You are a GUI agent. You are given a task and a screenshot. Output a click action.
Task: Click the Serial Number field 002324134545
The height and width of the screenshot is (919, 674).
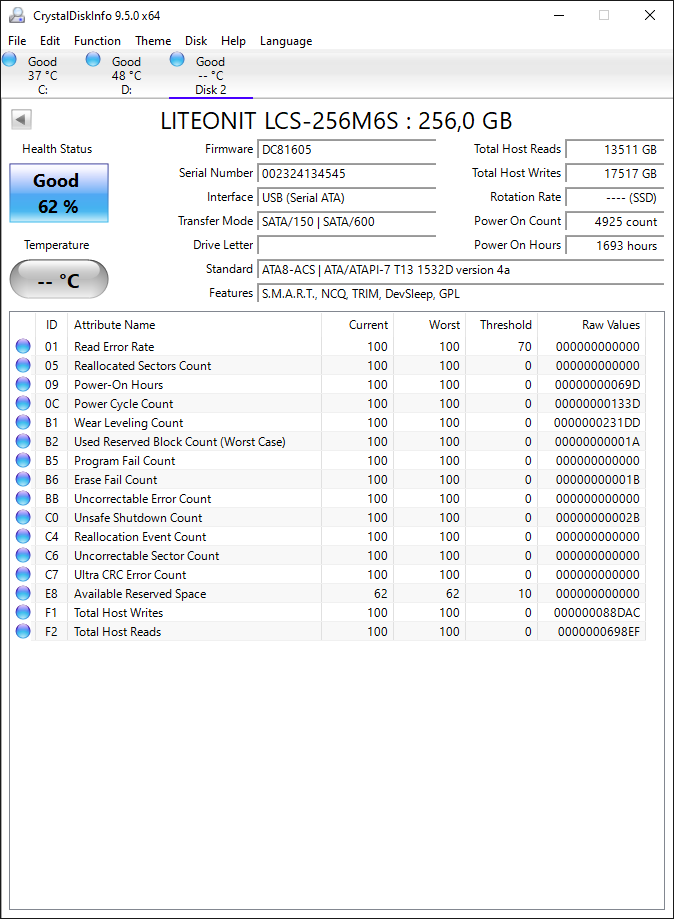346,173
